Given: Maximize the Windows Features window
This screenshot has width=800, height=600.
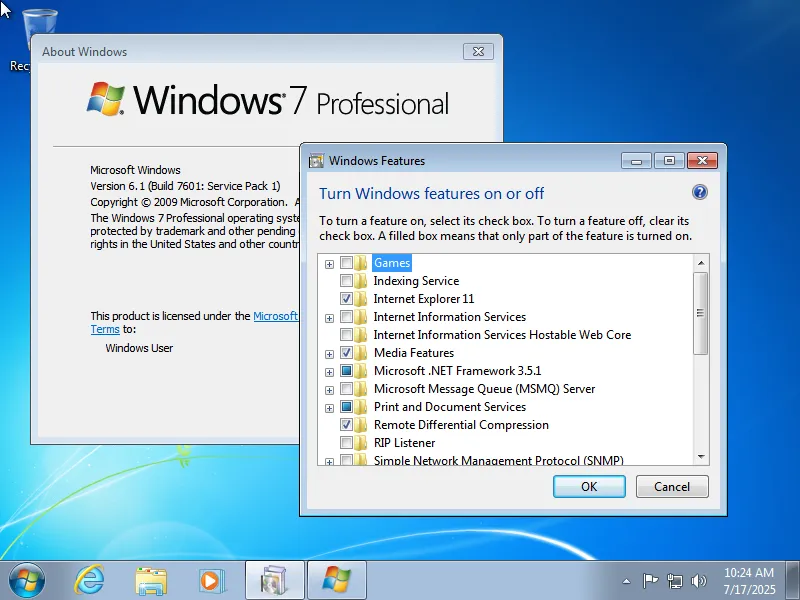Looking at the screenshot, I should [x=669, y=161].
